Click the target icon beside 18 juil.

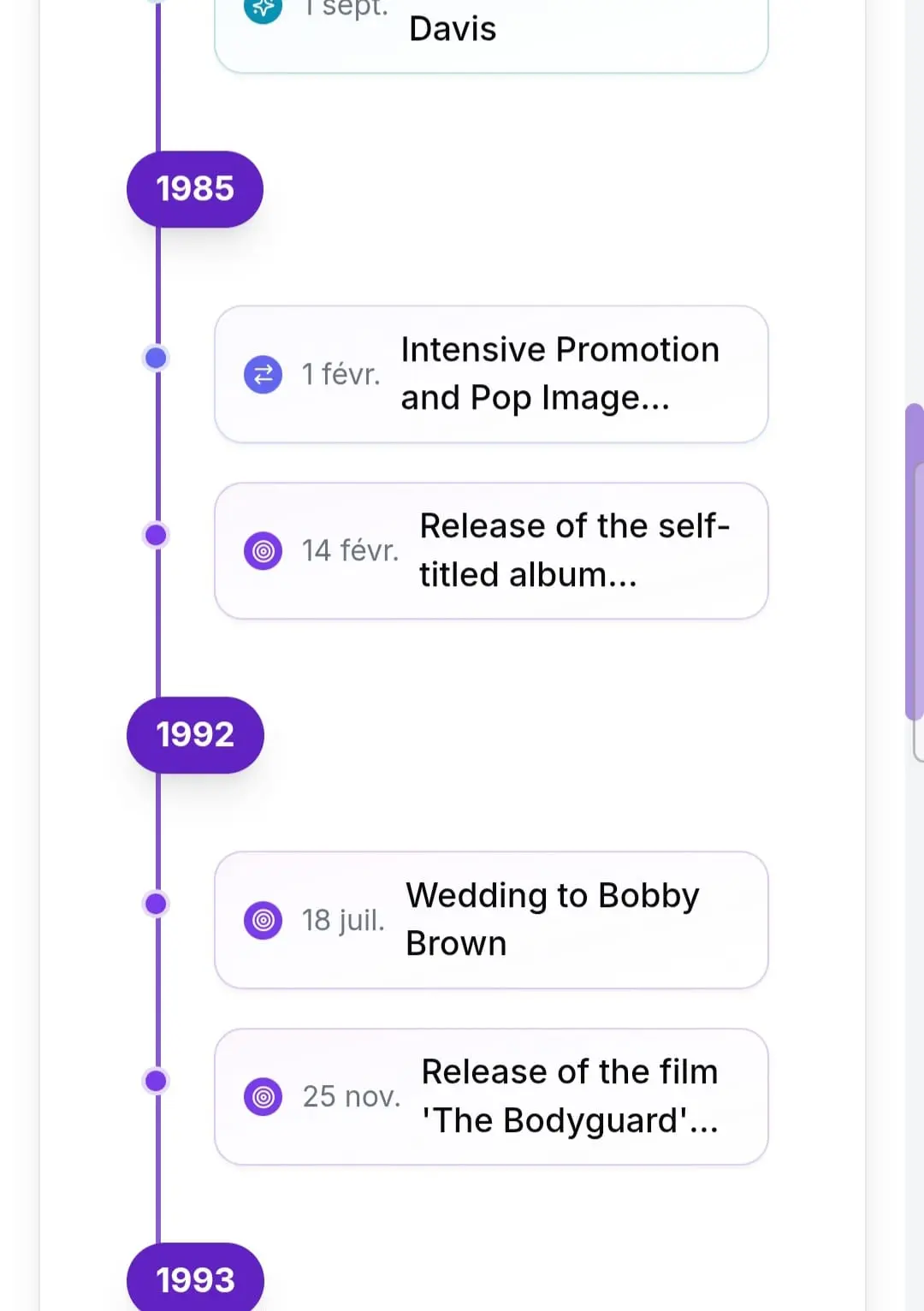[x=264, y=920]
